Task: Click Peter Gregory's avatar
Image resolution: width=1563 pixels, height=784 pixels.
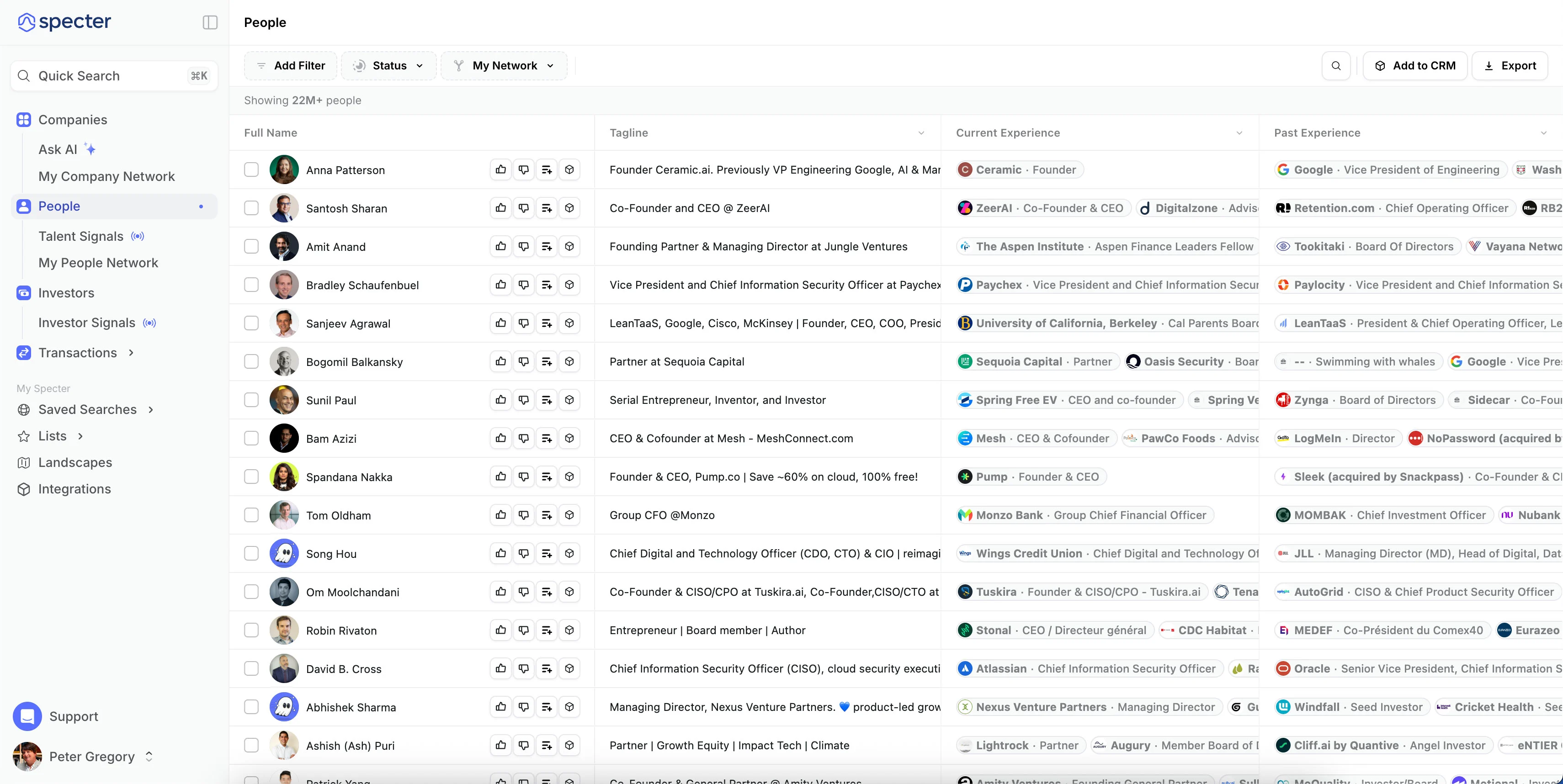Action: pyautogui.click(x=27, y=756)
